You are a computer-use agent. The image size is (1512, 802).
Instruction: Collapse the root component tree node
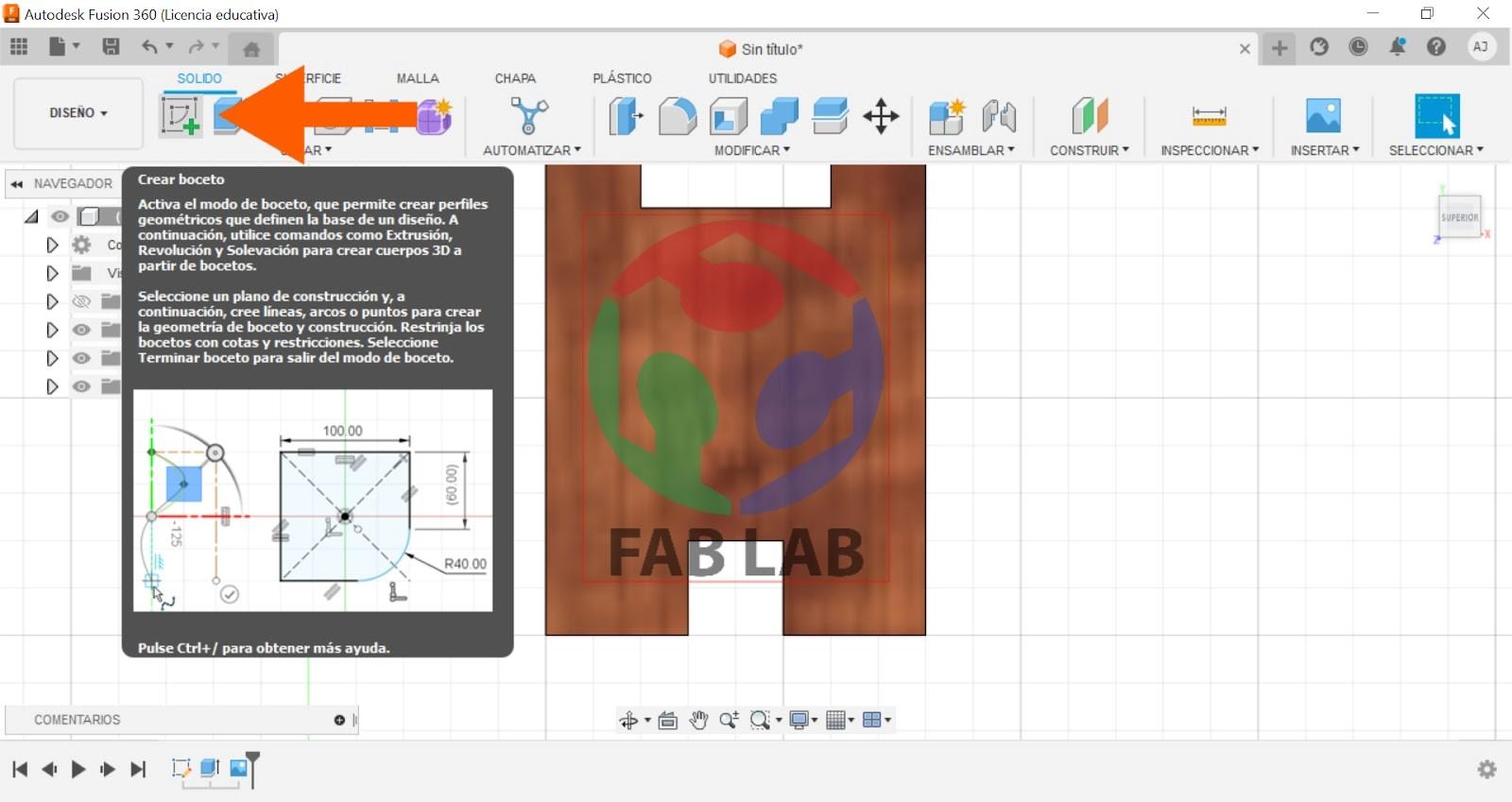pos(32,216)
